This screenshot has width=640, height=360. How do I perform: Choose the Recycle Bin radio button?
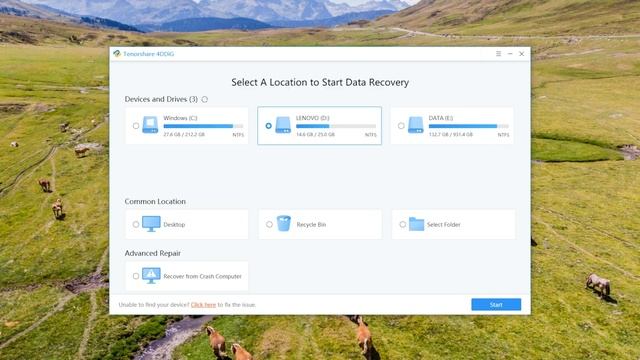[269, 224]
